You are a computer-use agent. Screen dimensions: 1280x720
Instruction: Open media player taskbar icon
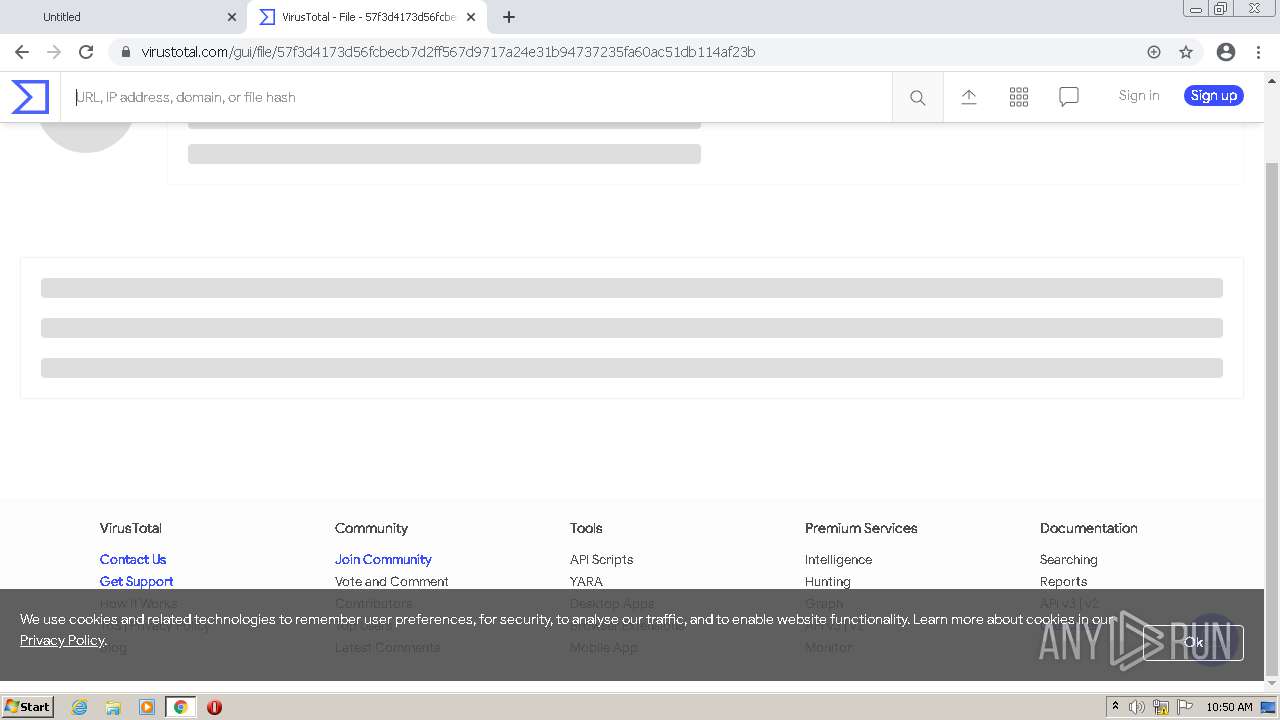[x=147, y=707]
